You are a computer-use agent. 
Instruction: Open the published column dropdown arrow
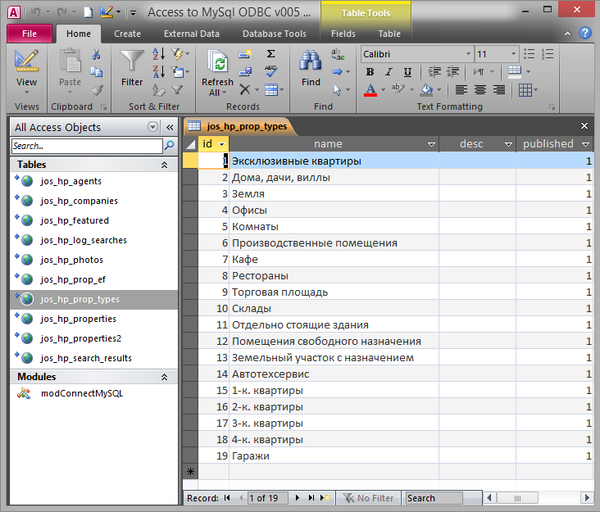pos(585,144)
